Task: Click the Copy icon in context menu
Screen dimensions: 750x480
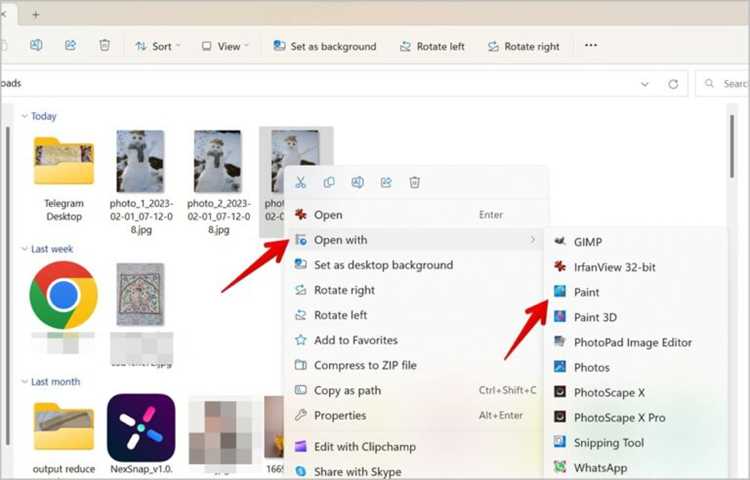Action: [x=329, y=182]
